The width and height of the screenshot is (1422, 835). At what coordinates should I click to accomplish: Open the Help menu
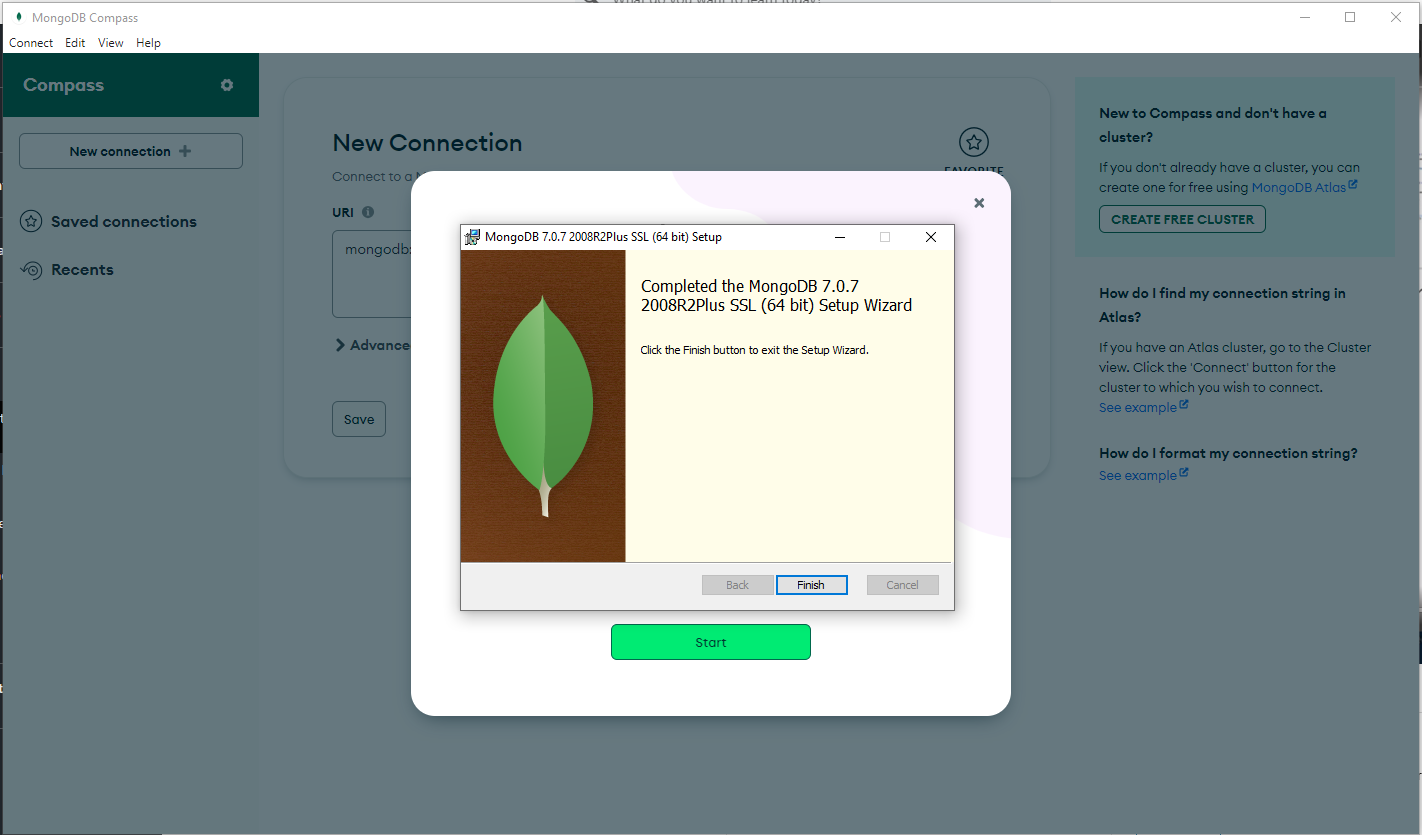(x=148, y=43)
